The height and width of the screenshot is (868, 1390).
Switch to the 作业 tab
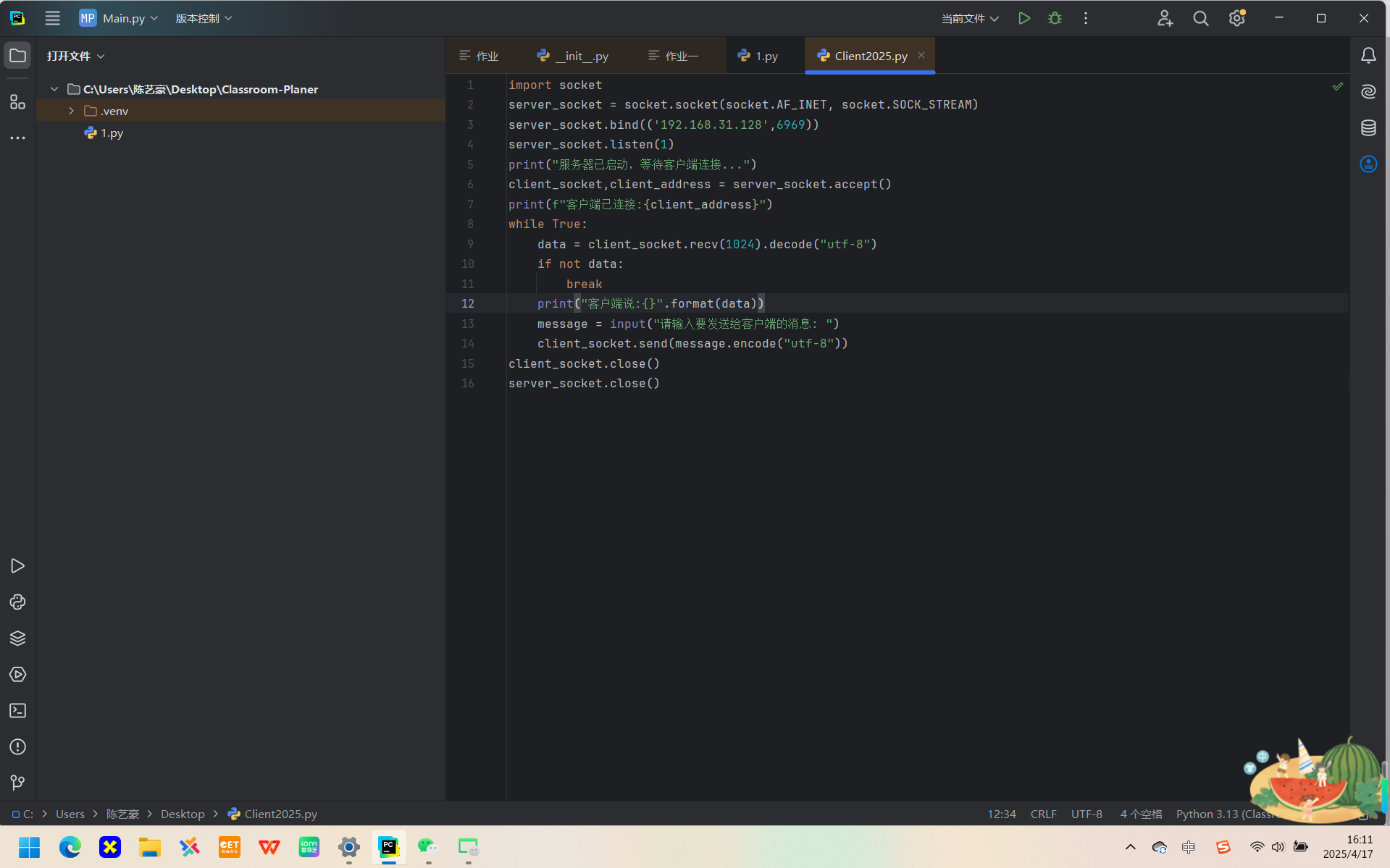pyautogui.click(x=479, y=56)
